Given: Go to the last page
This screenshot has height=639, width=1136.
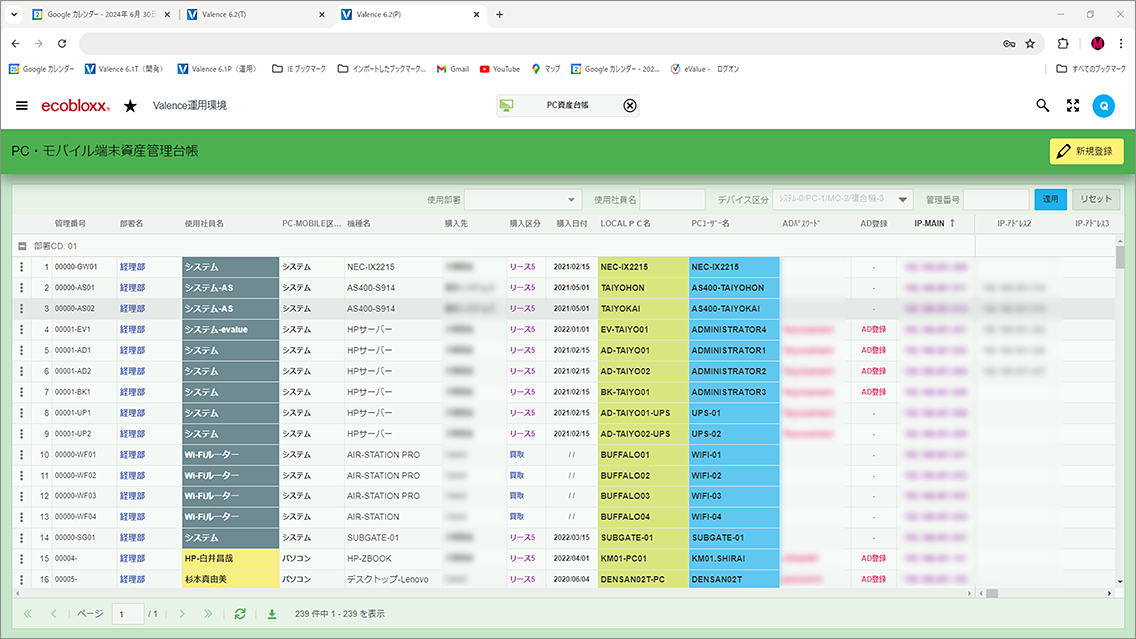Looking at the screenshot, I should click(x=208, y=614).
